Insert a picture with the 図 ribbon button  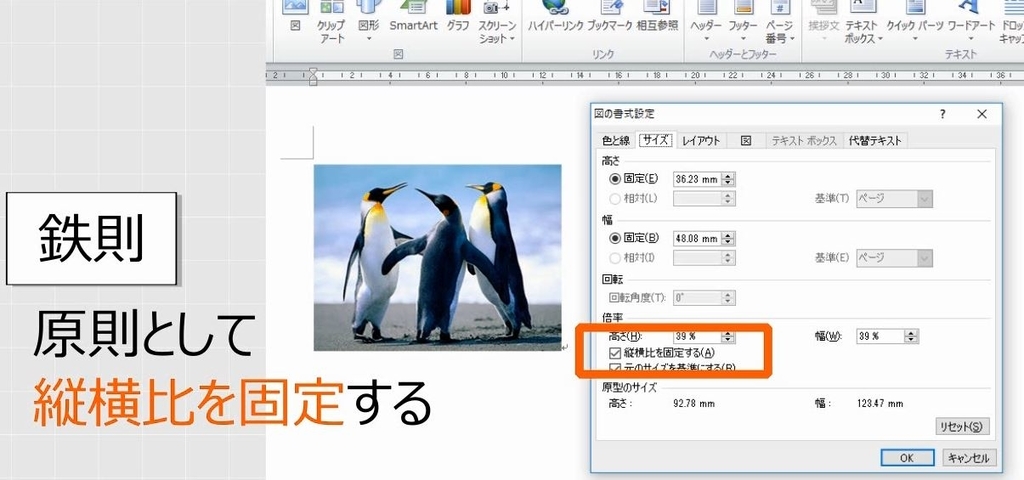[x=295, y=18]
